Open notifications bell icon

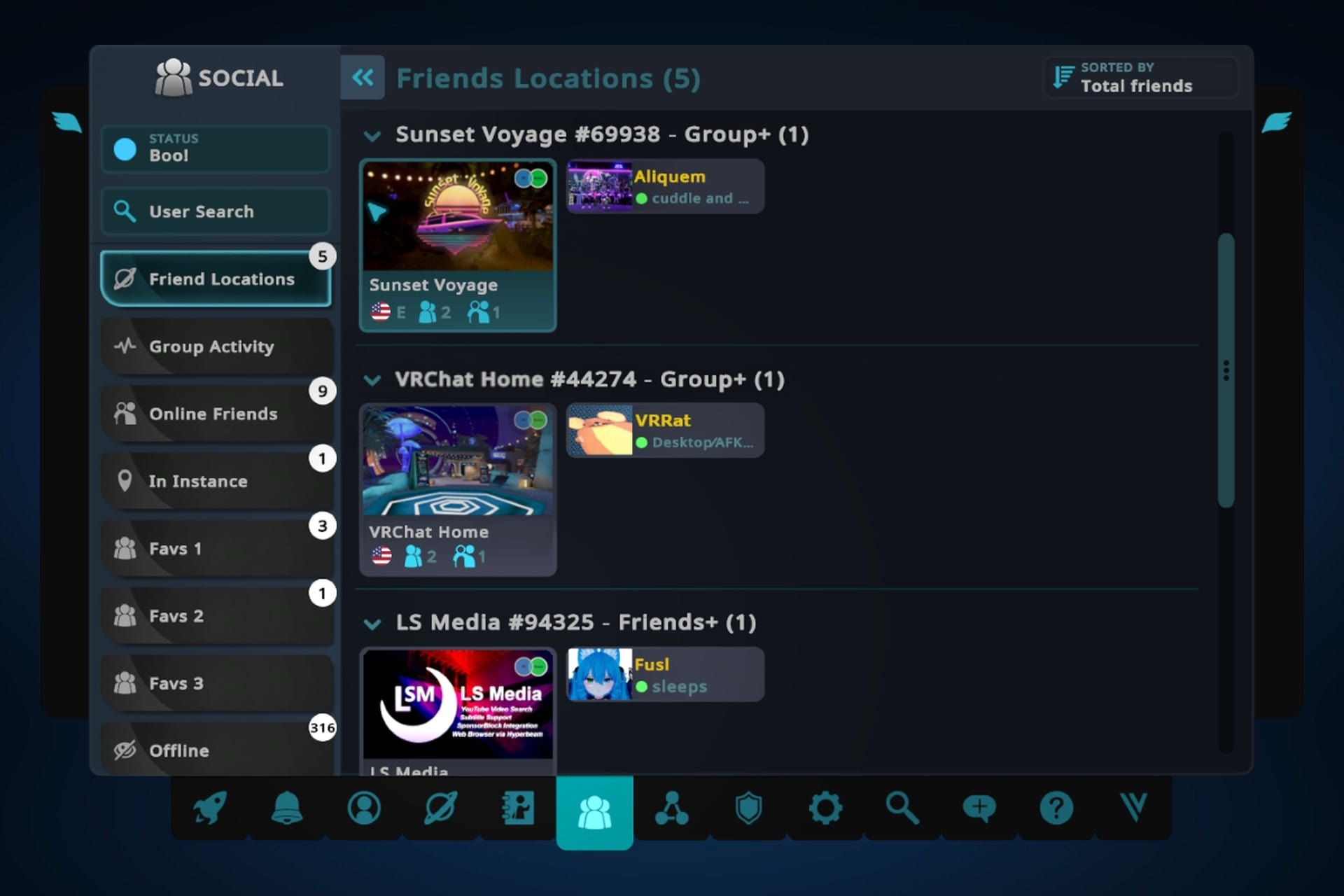click(x=286, y=808)
